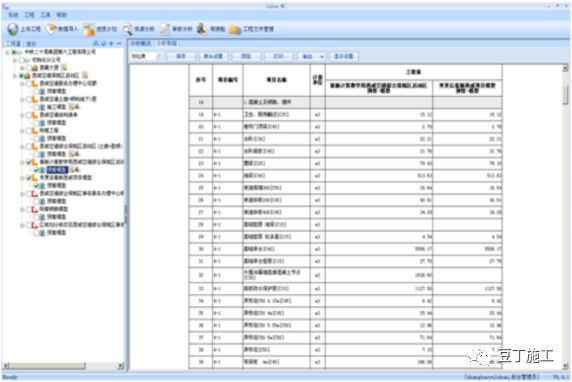The height and width of the screenshot is (382, 572).
Task: Check the 地暖钢筋模型 checkbox
Action: [x=29, y=209]
